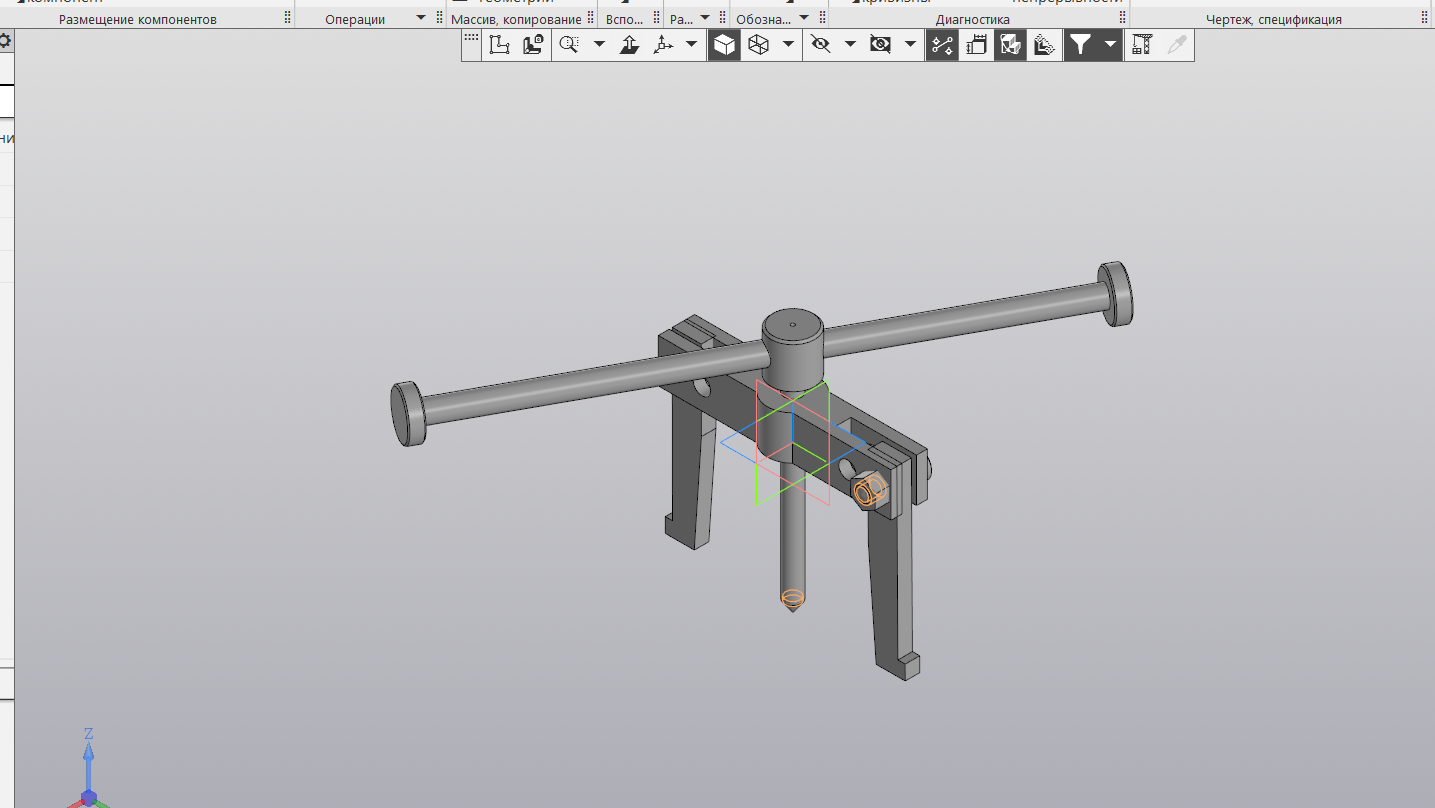Expand the Ра... group dropdown arrow
Screen dimensions: 1435x808
(705, 18)
